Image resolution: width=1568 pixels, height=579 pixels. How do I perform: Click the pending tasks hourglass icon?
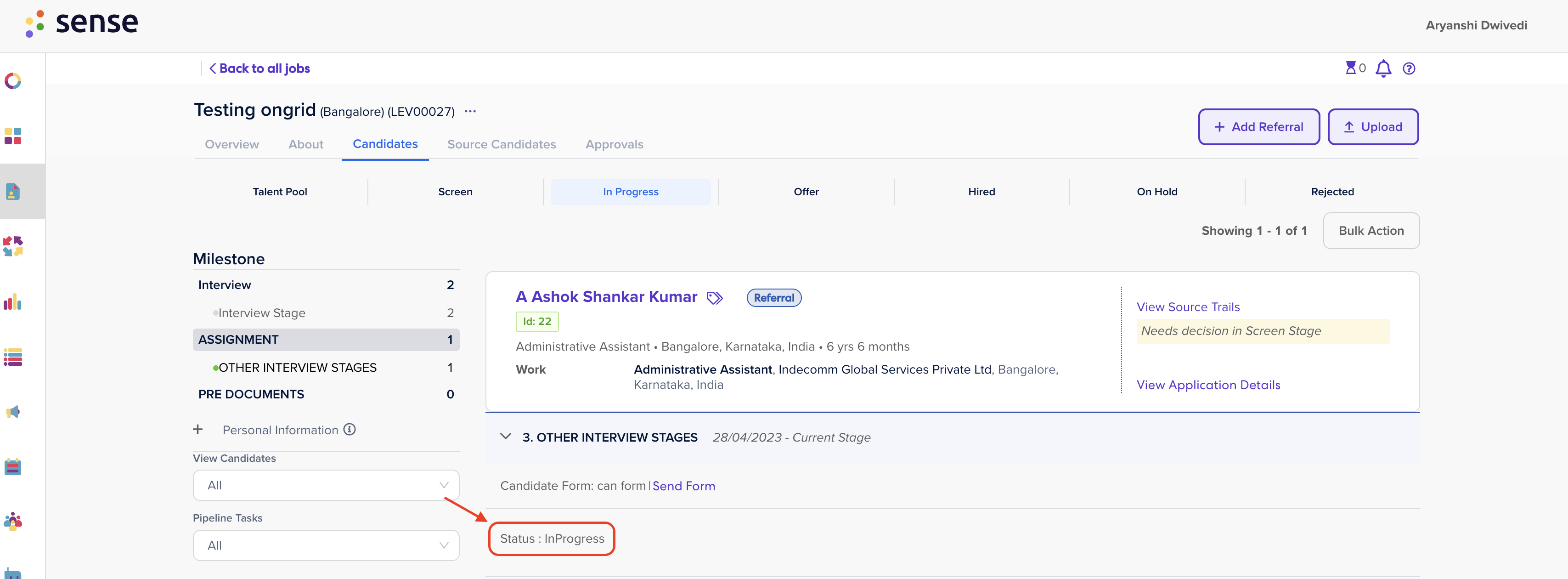point(1351,68)
